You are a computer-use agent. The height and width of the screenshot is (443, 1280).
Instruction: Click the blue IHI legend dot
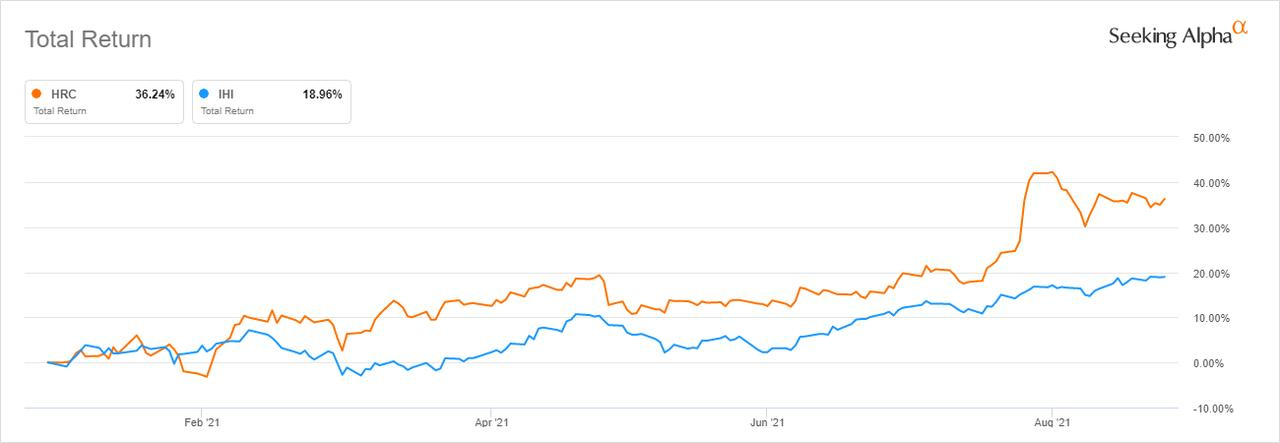pos(205,94)
